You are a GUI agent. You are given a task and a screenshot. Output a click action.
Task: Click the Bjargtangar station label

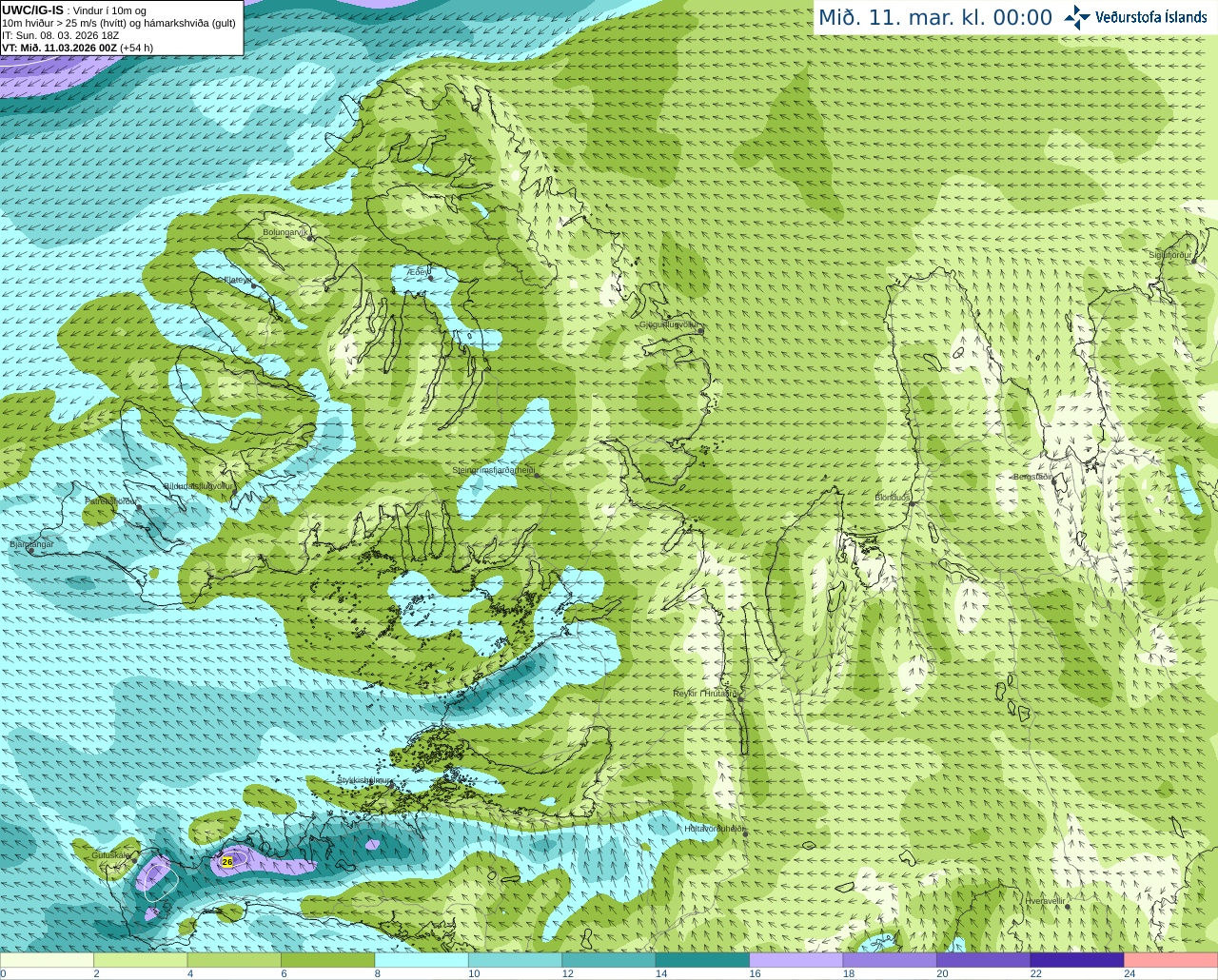tap(31, 544)
